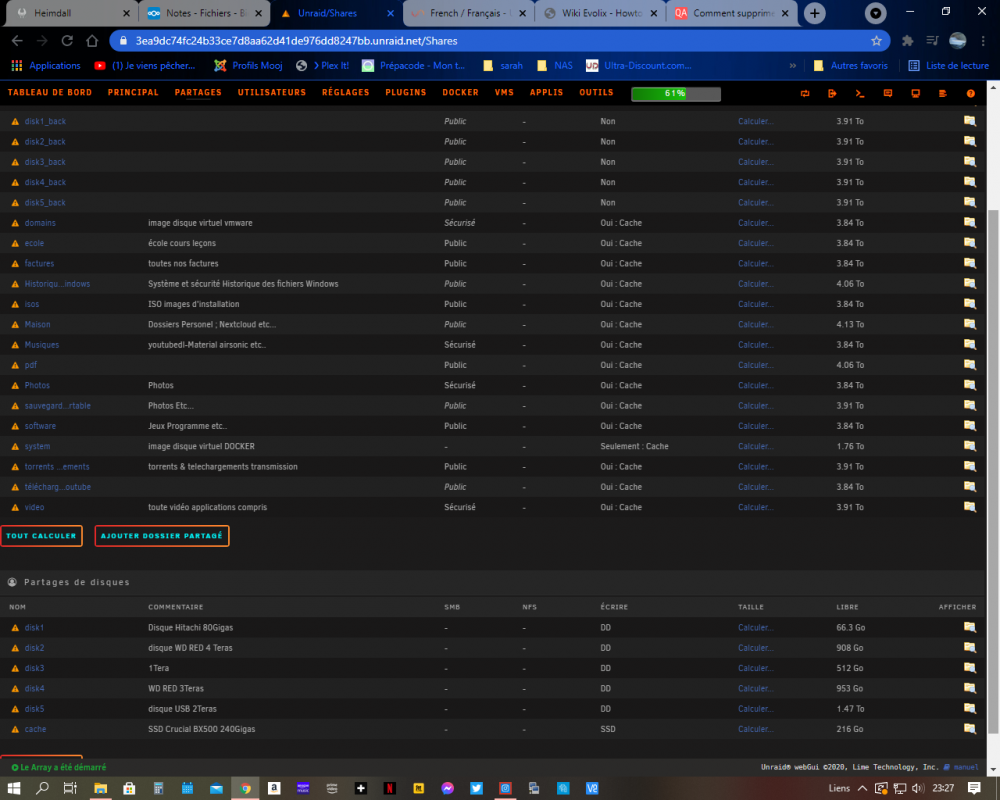This screenshot has width=1000, height=800.
Task: Bookmark this page with the star icon
Action: pyautogui.click(x=876, y=41)
